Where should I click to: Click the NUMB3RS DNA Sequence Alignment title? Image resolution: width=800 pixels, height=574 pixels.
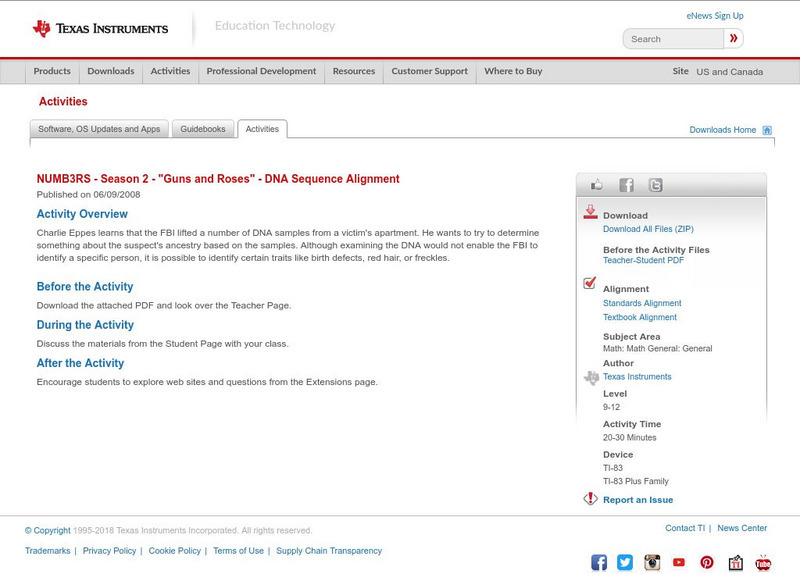218,179
